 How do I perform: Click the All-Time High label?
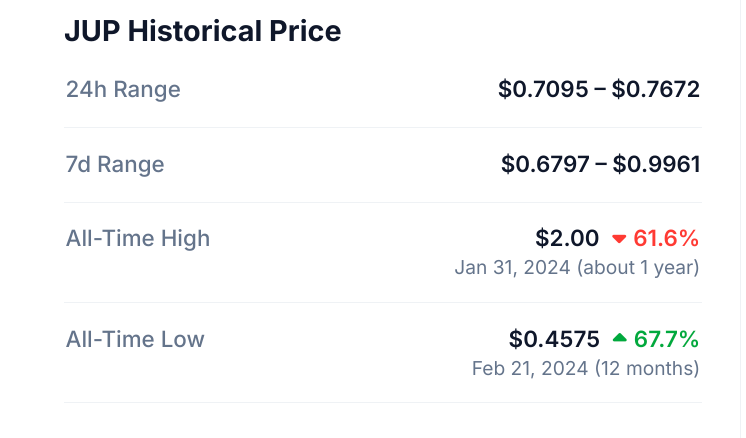(137, 239)
